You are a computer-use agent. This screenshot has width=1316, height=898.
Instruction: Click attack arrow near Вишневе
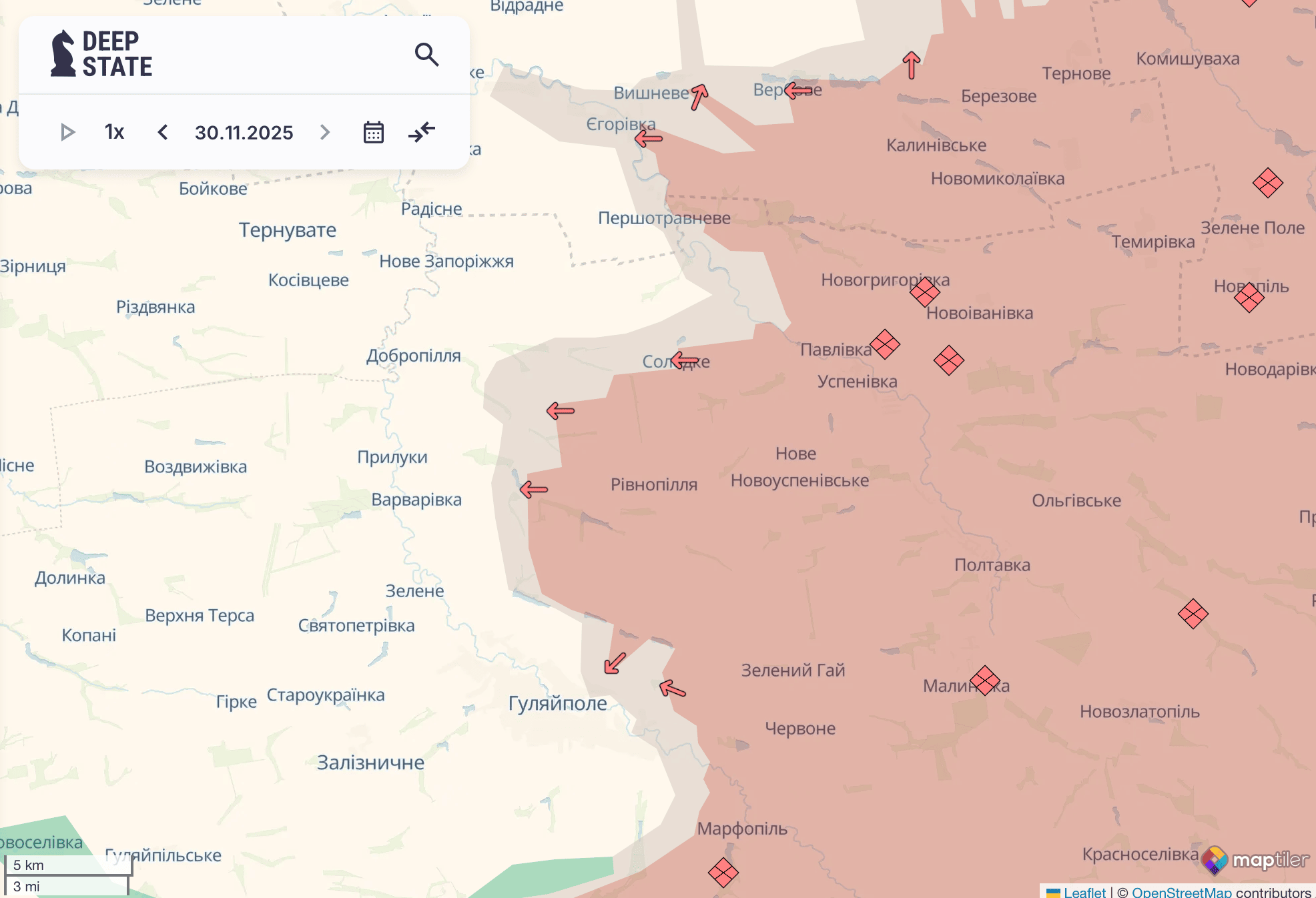pos(699,97)
